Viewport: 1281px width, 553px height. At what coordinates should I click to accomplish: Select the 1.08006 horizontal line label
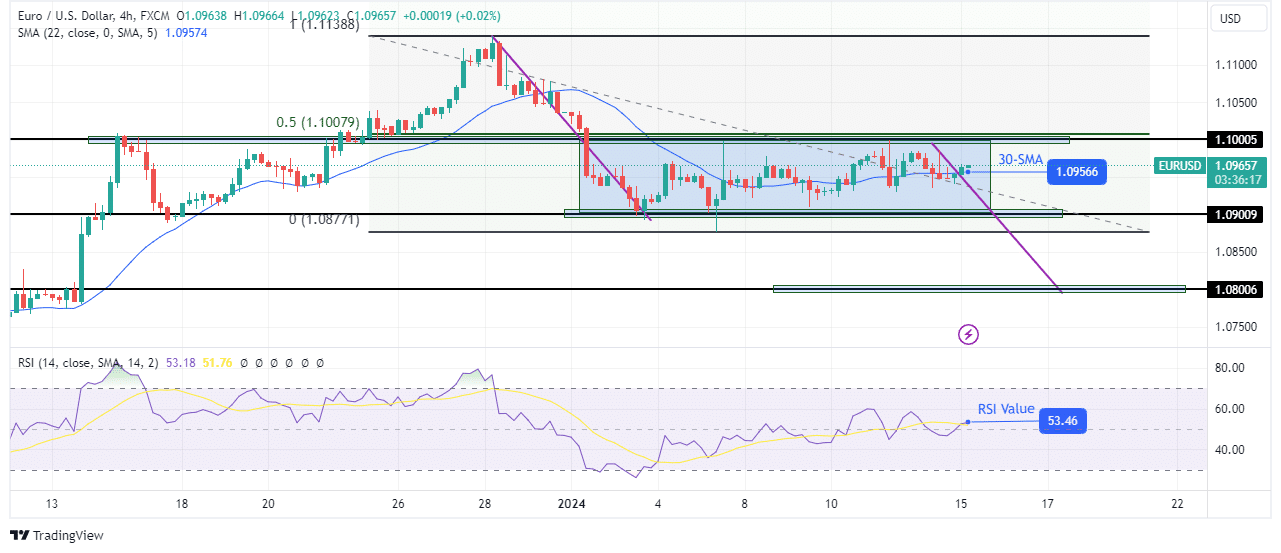pyautogui.click(x=1238, y=289)
